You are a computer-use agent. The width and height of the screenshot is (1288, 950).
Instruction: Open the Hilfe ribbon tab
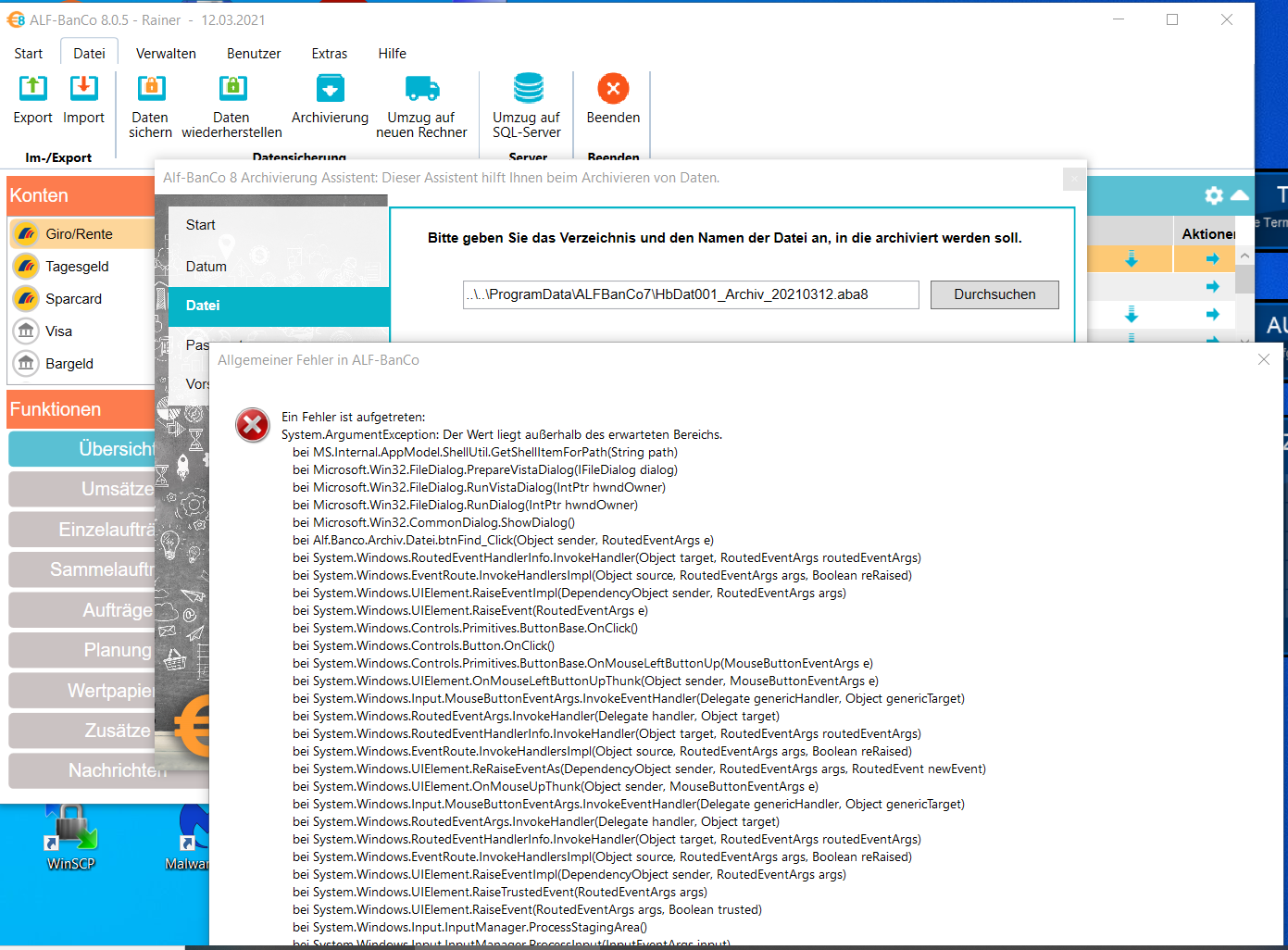tap(392, 54)
